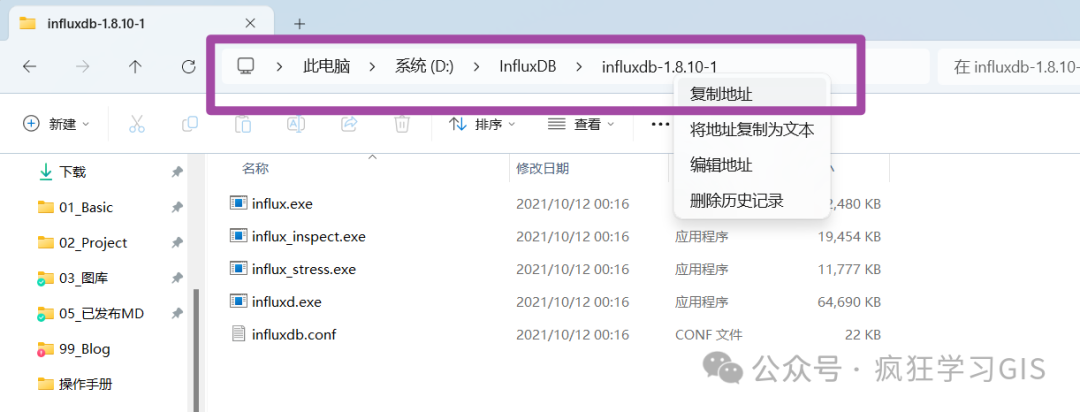
Task: Click the Delete trash icon
Action: [402, 124]
